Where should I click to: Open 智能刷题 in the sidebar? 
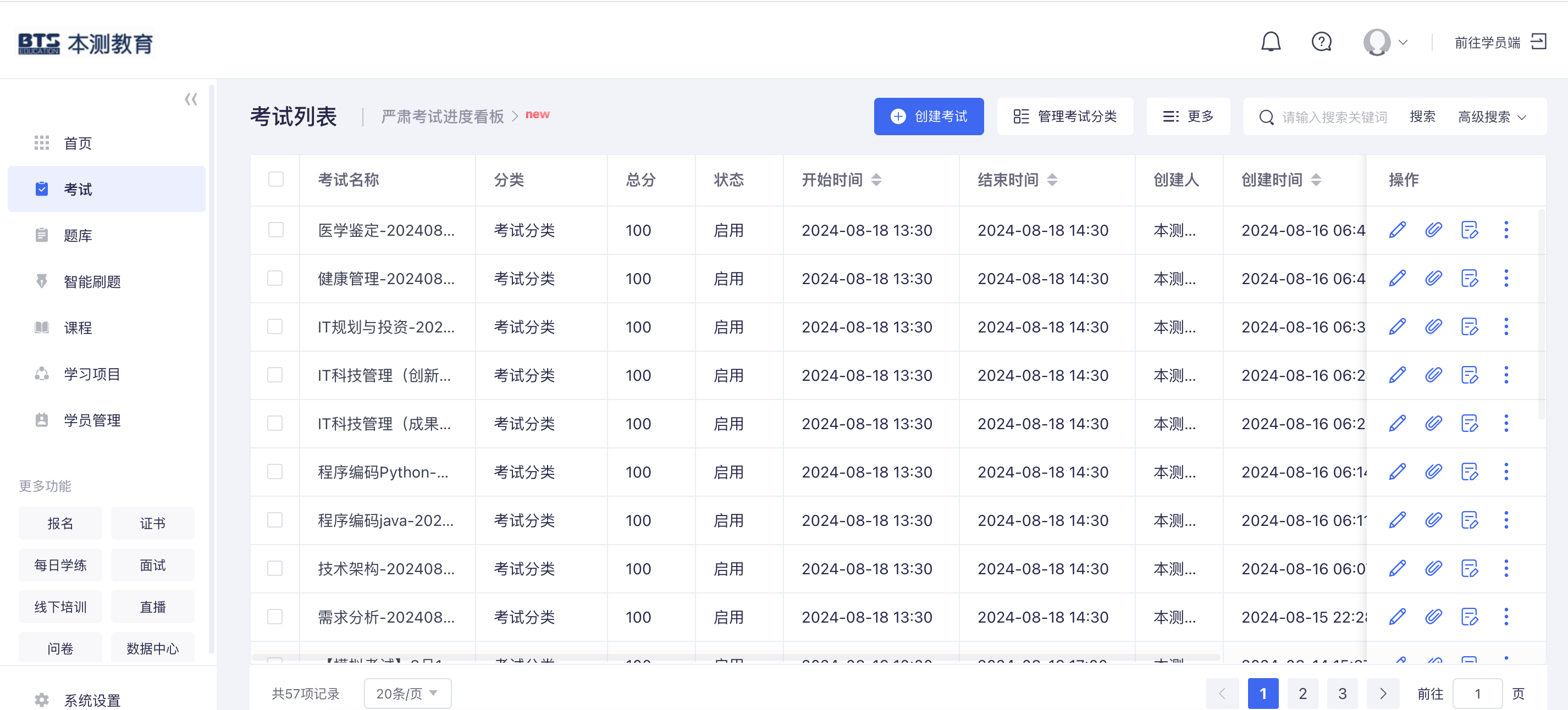[107, 282]
